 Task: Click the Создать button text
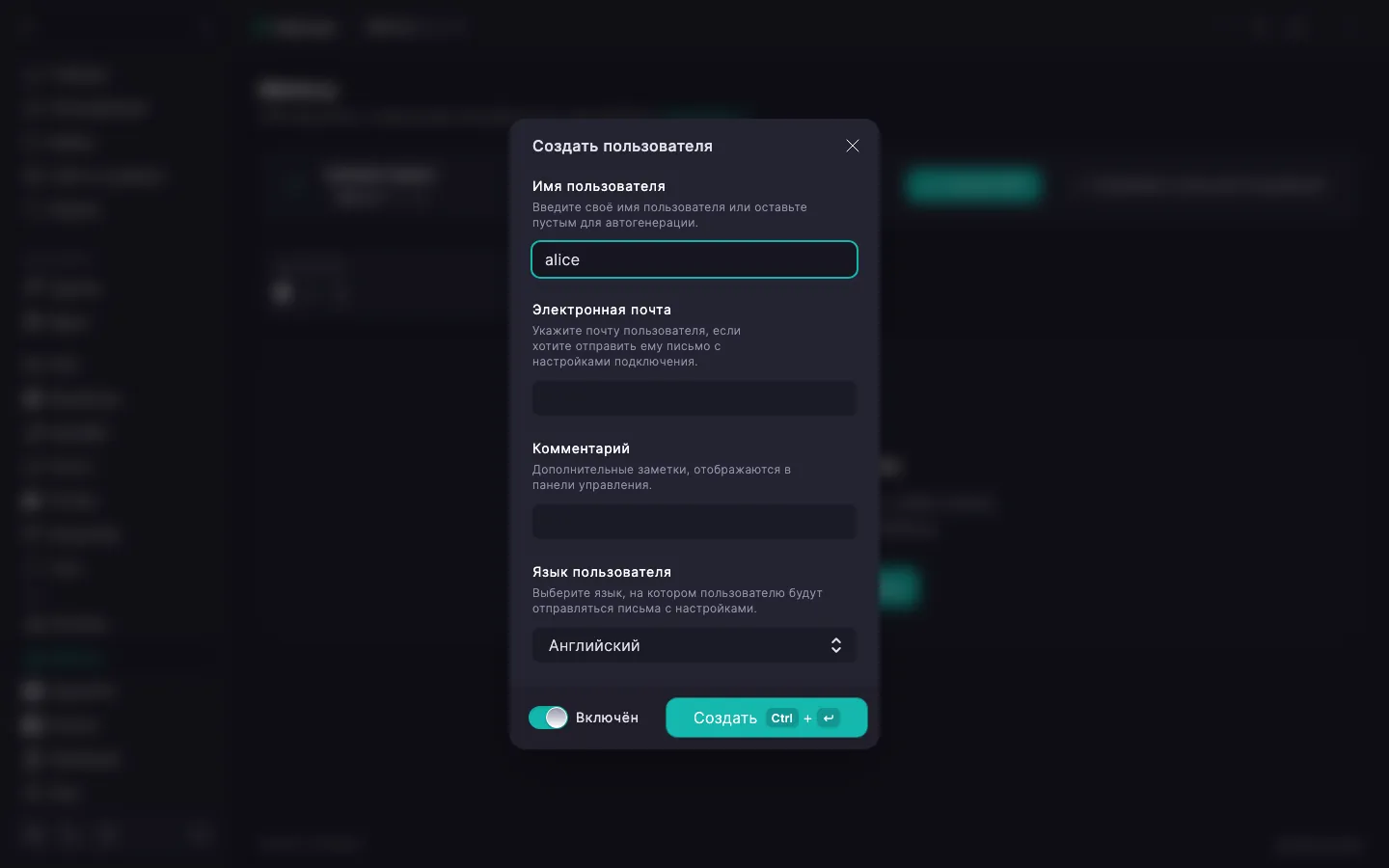[x=725, y=718]
